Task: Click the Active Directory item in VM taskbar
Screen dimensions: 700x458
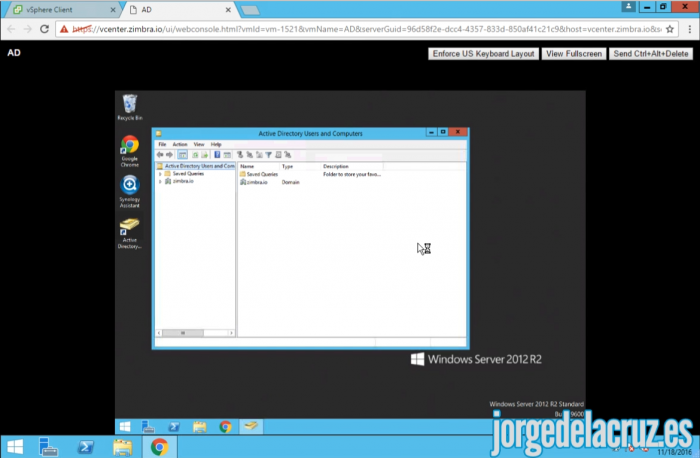Action: [251, 426]
